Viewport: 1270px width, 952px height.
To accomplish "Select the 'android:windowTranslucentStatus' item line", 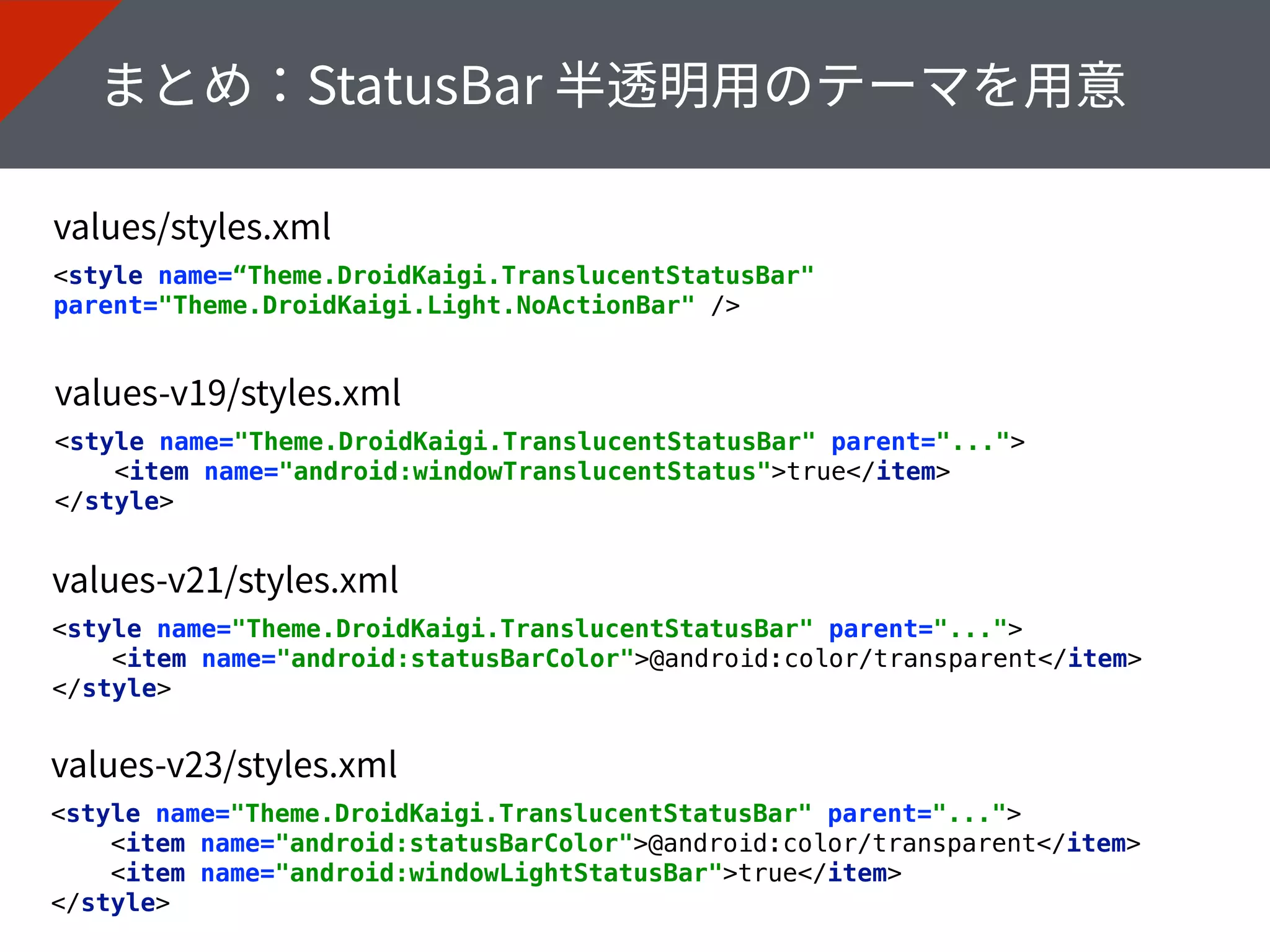I will 532,472.
